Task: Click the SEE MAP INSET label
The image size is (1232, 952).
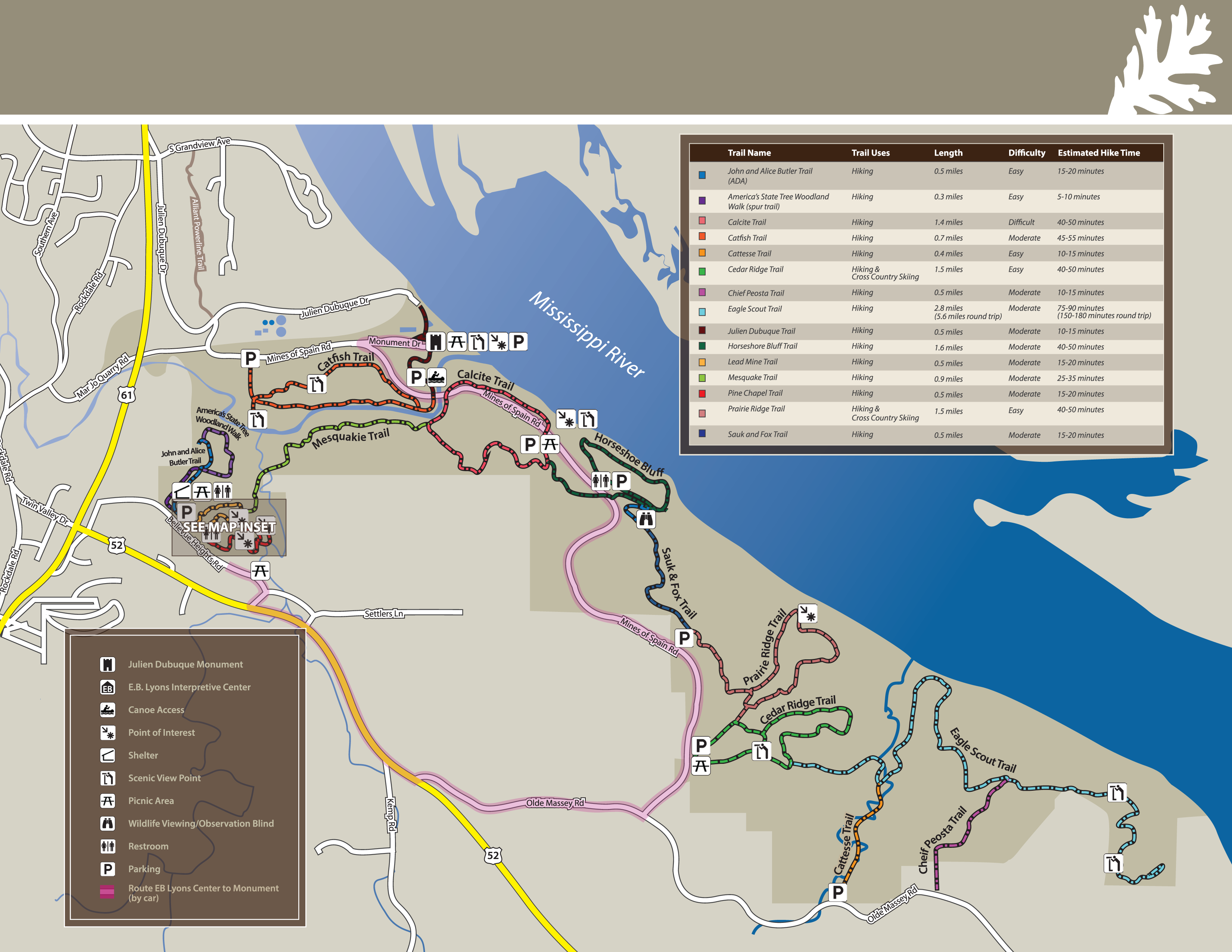Action: 229,527
